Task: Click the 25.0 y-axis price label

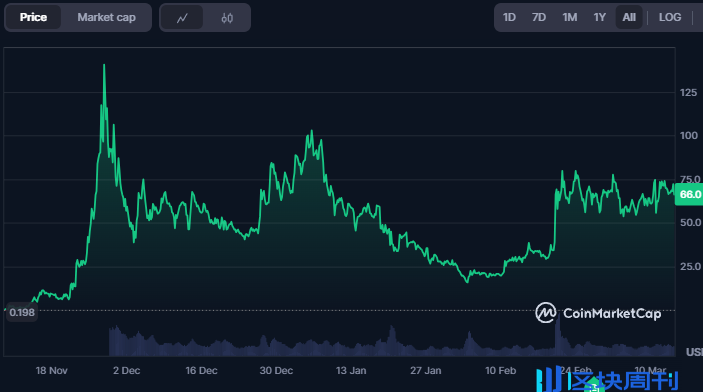Action: point(690,266)
